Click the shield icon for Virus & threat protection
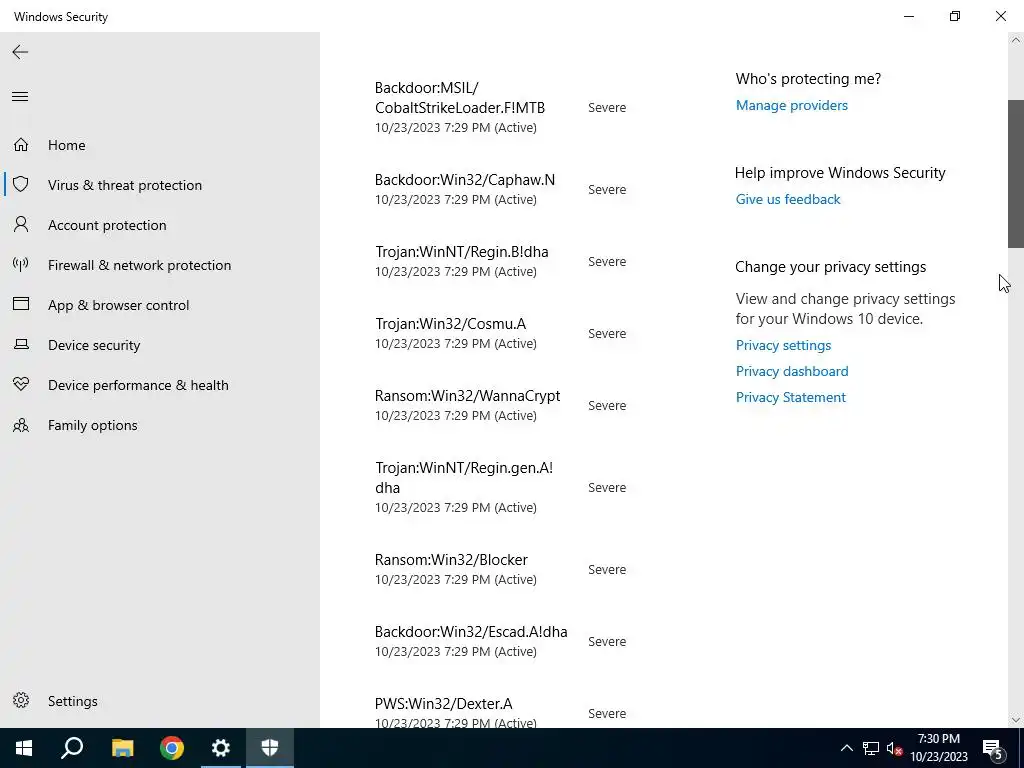 click(x=21, y=184)
